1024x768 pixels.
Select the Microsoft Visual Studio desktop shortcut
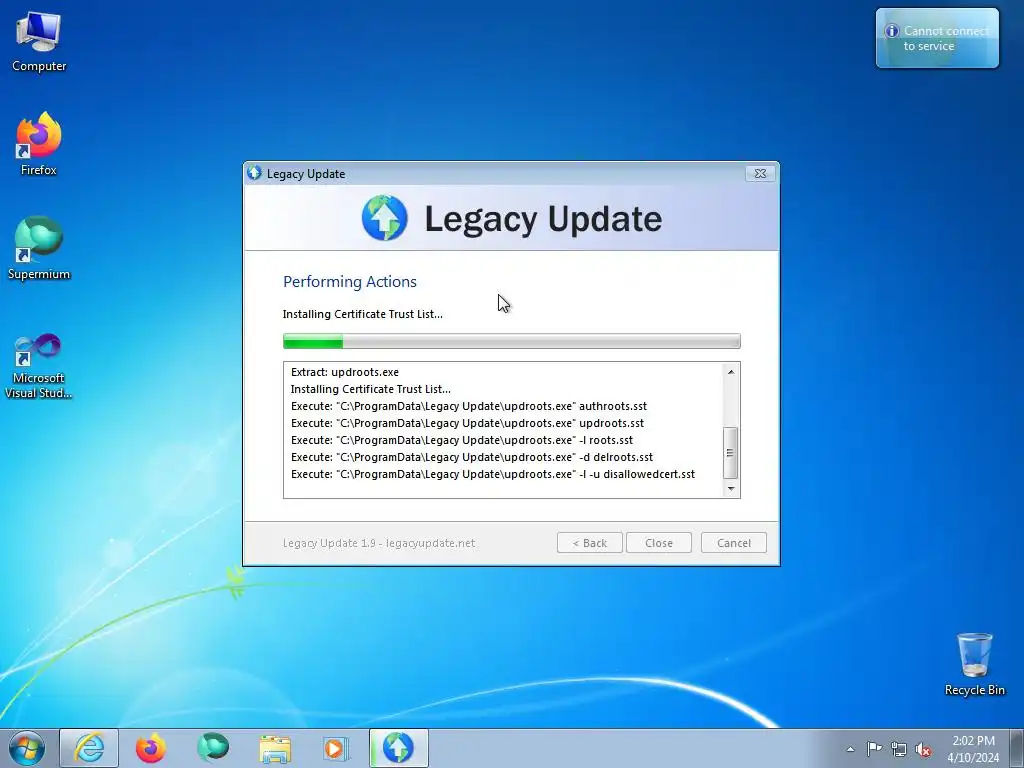(39, 366)
